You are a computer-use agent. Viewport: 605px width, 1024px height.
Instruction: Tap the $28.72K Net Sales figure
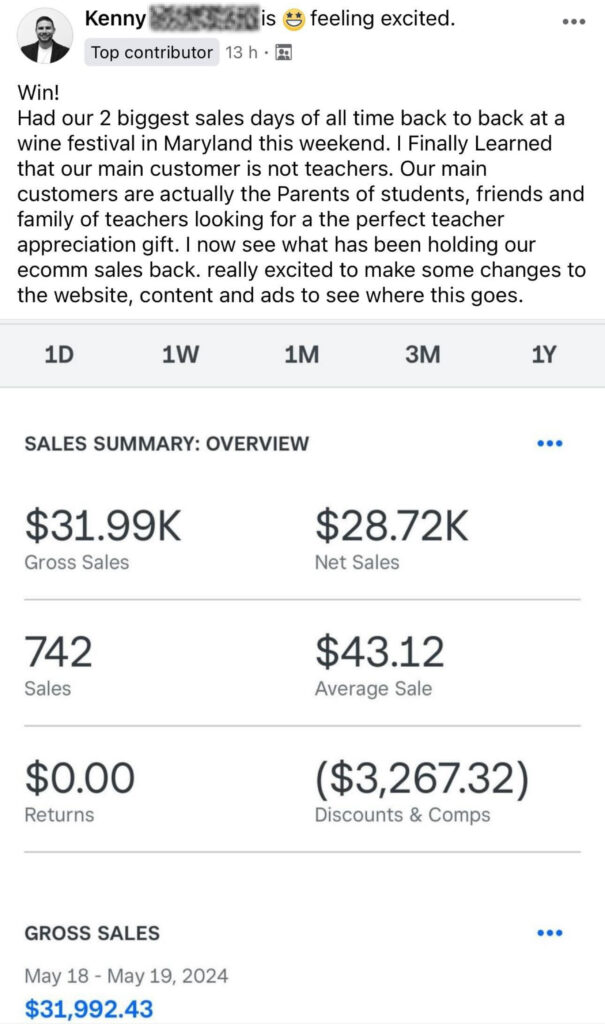(x=391, y=526)
